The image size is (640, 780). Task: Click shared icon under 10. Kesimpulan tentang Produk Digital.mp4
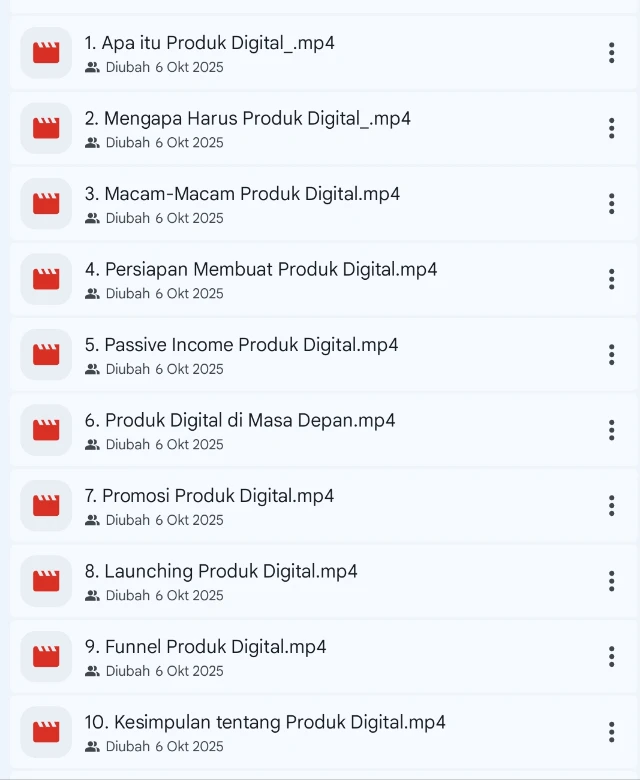(x=92, y=747)
